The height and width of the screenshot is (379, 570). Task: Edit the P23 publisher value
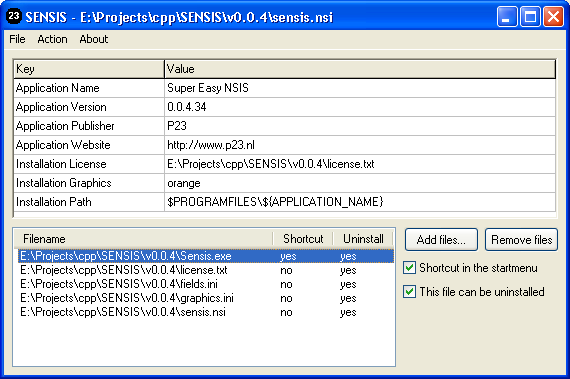[x=360, y=126]
